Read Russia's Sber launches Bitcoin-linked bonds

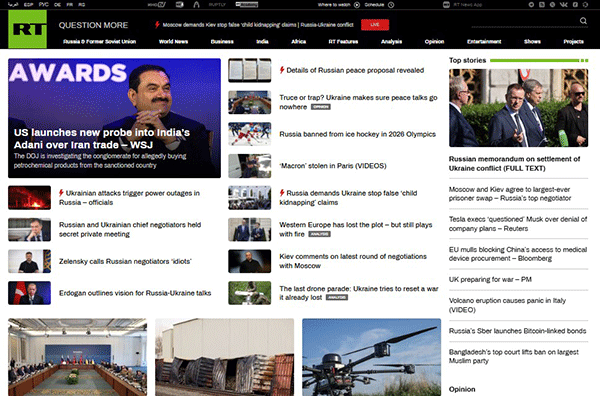tap(517, 331)
